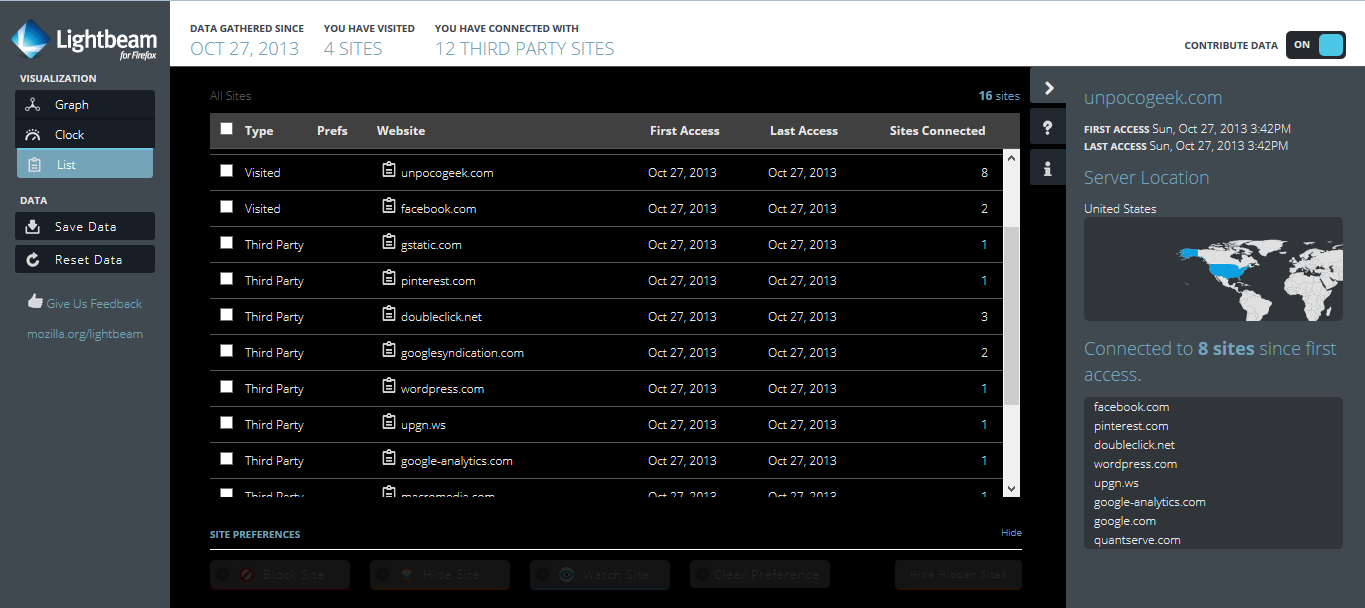Click the Watch Site button
The width and height of the screenshot is (1365, 608).
click(600, 575)
